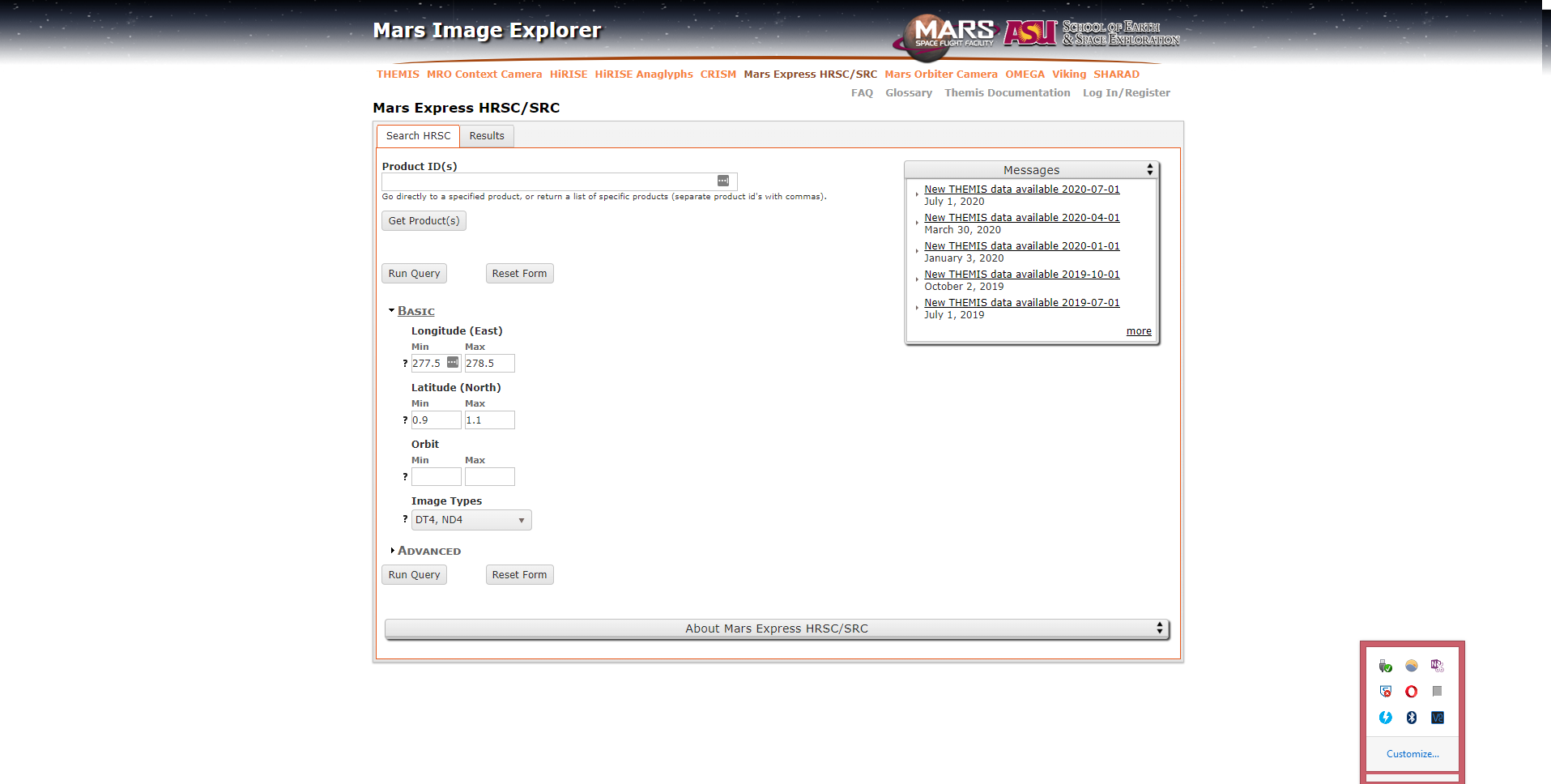The image size is (1551, 784).
Task: Open New THEMIS data available 2020-07-01 message
Action: coord(1022,190)
